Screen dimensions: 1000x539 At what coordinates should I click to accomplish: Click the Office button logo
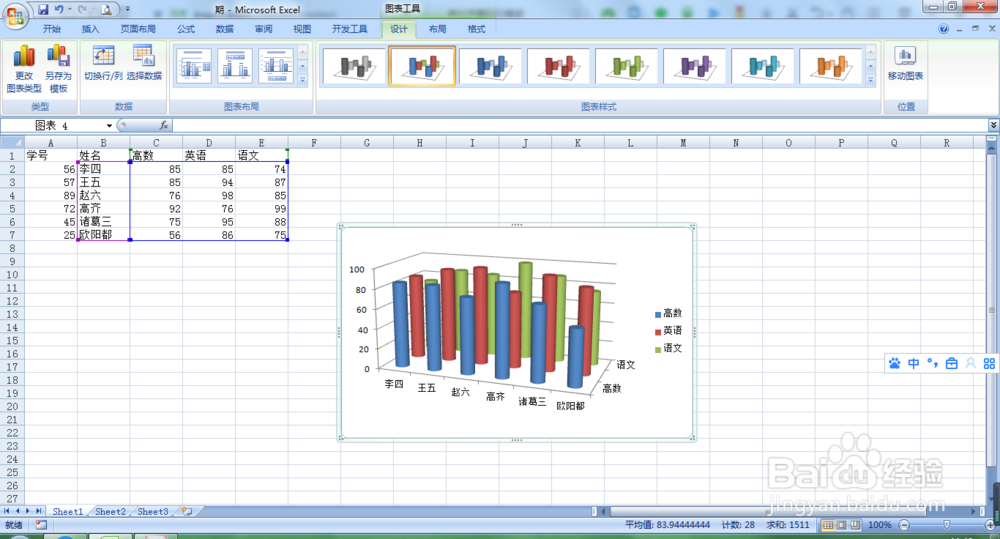click(x=15, y=17)
